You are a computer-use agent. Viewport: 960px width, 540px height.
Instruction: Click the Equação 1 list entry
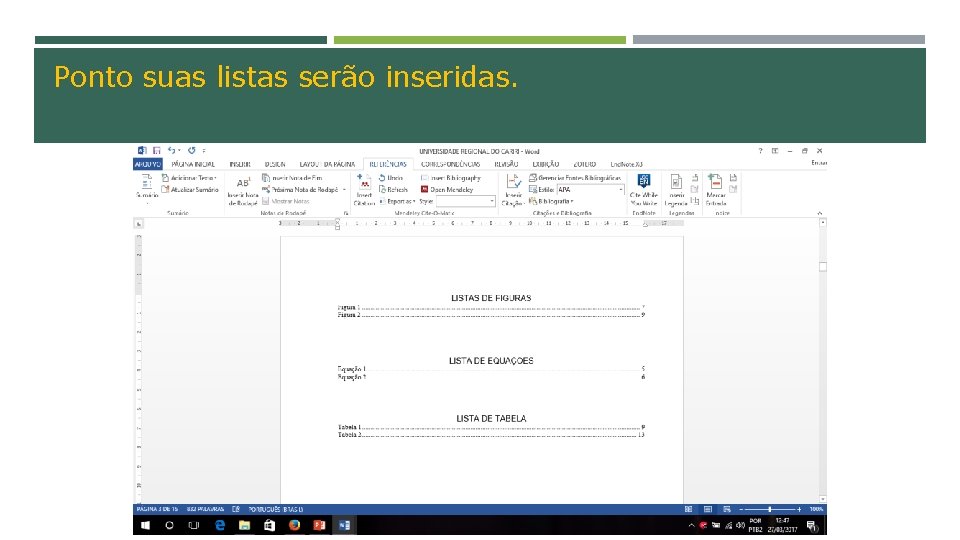[x=491, y=369]
